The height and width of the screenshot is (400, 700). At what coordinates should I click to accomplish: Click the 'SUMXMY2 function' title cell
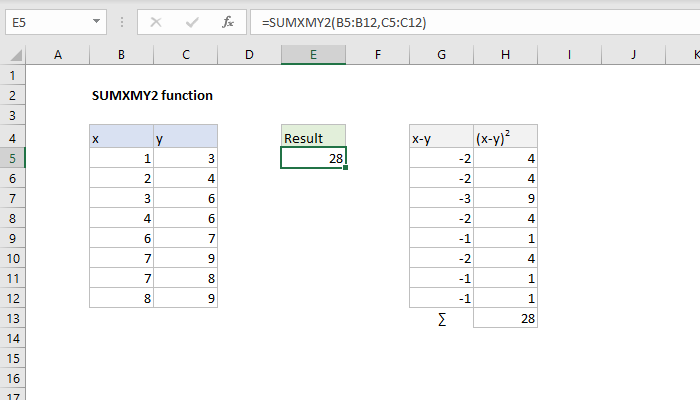click(152, 96)
